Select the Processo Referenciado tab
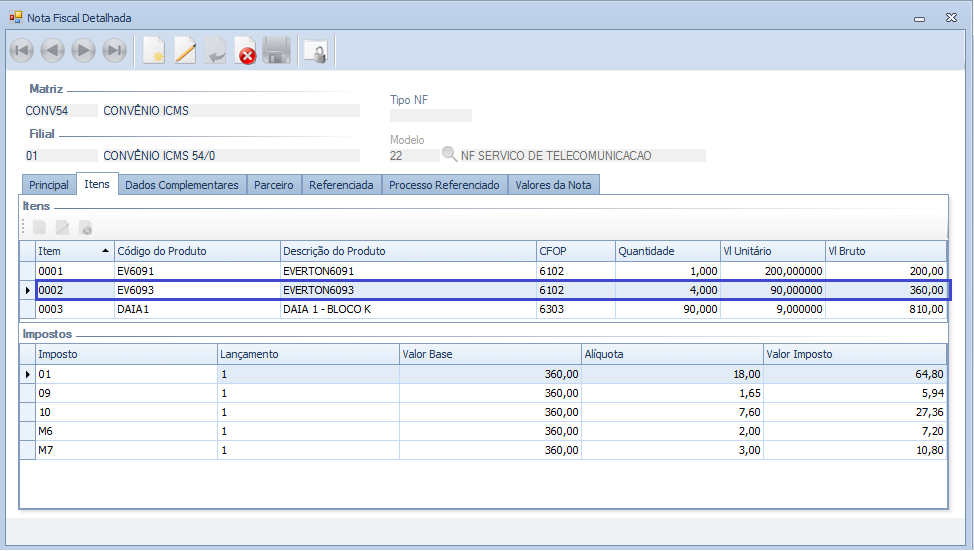This screenshot has width=974, height=551. point(444,185)
